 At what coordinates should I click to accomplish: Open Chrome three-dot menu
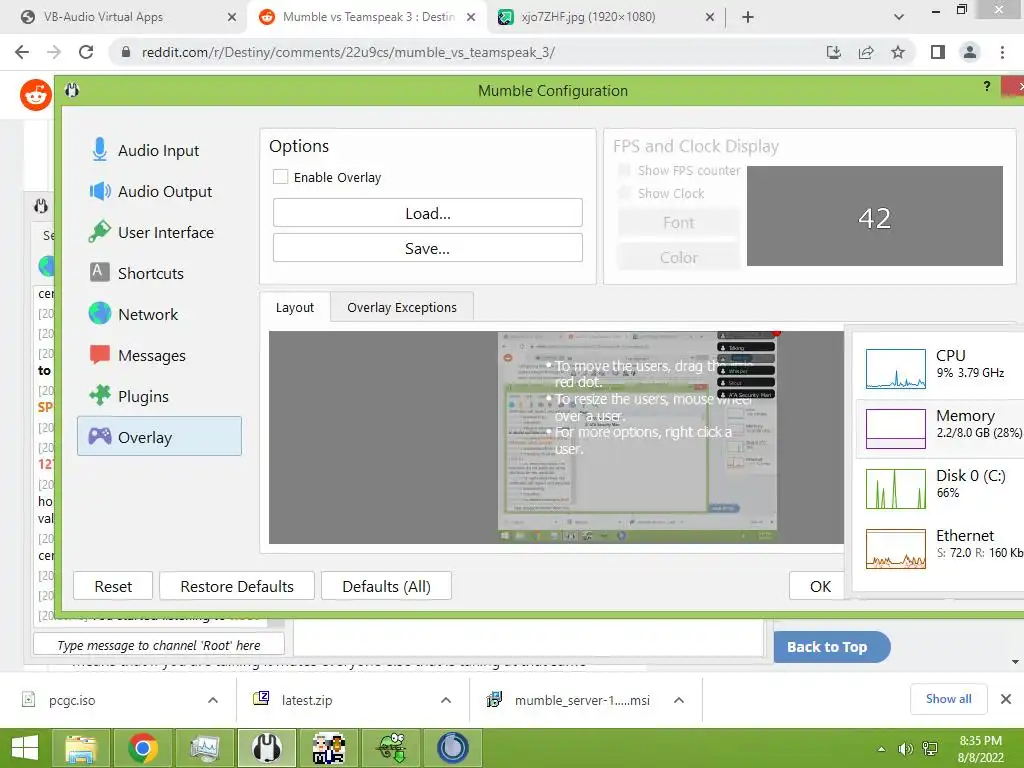coord(1002,52)
